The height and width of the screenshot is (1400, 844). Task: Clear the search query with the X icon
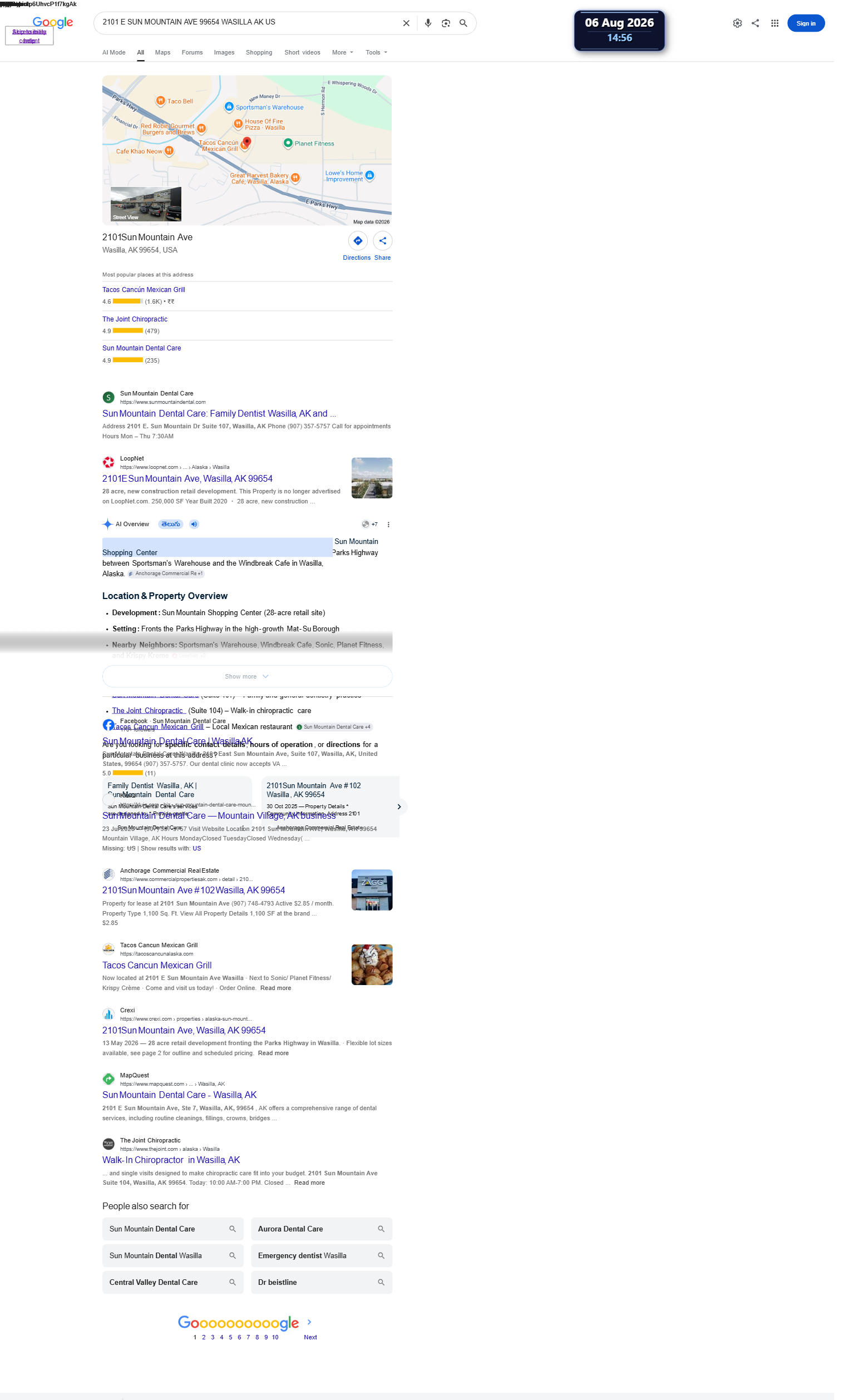(x=406, y=23)
